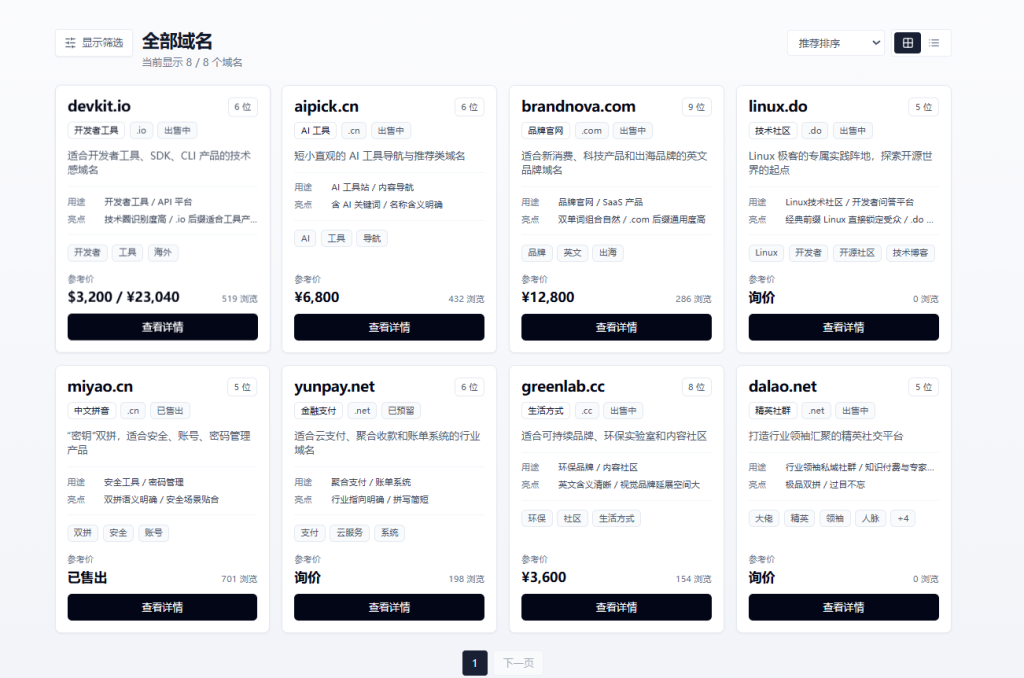
Task: Click the 开发者工具 category badge on devkit.io
Action: coord(96,131)
